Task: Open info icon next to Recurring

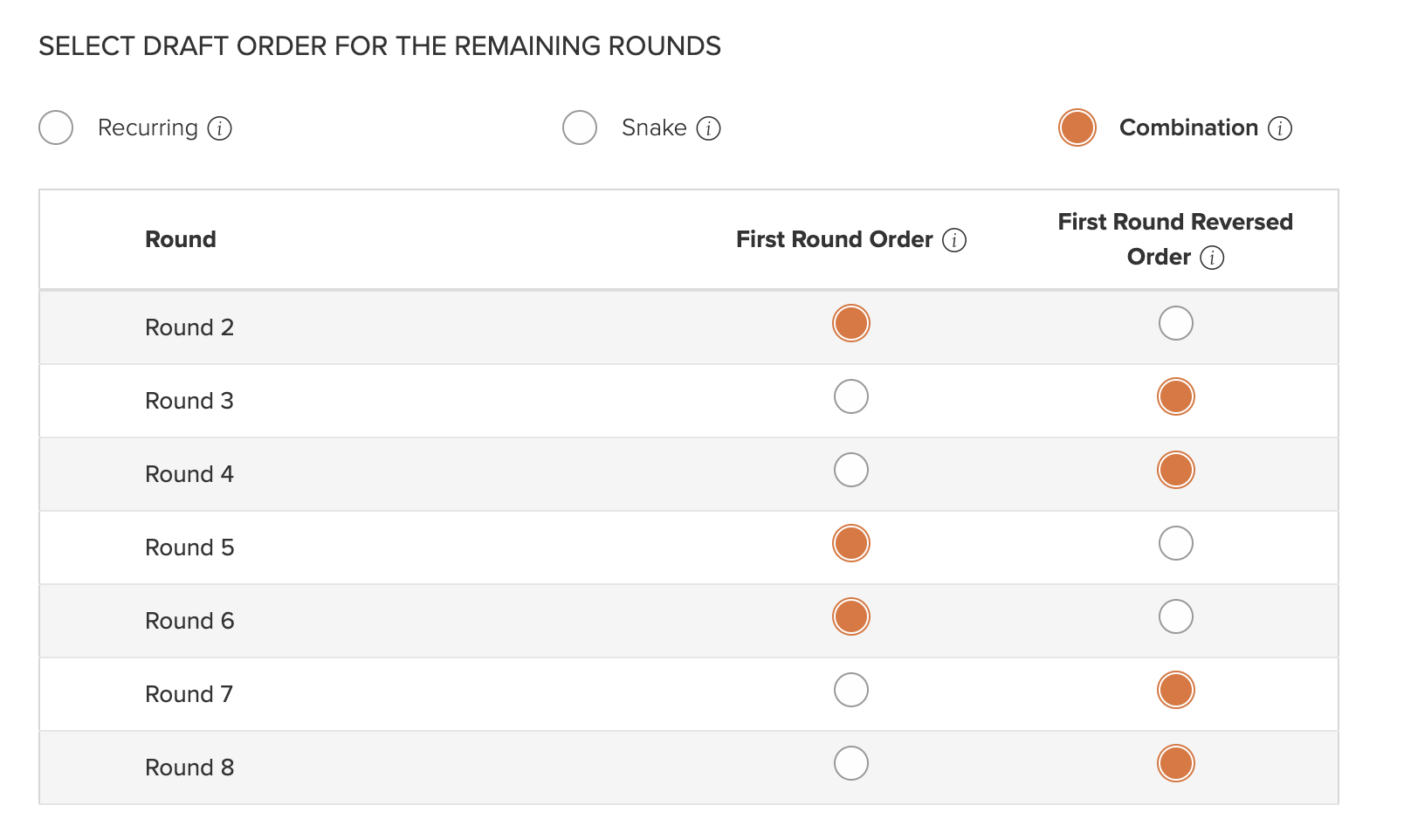Action: [x=219, y=128]
